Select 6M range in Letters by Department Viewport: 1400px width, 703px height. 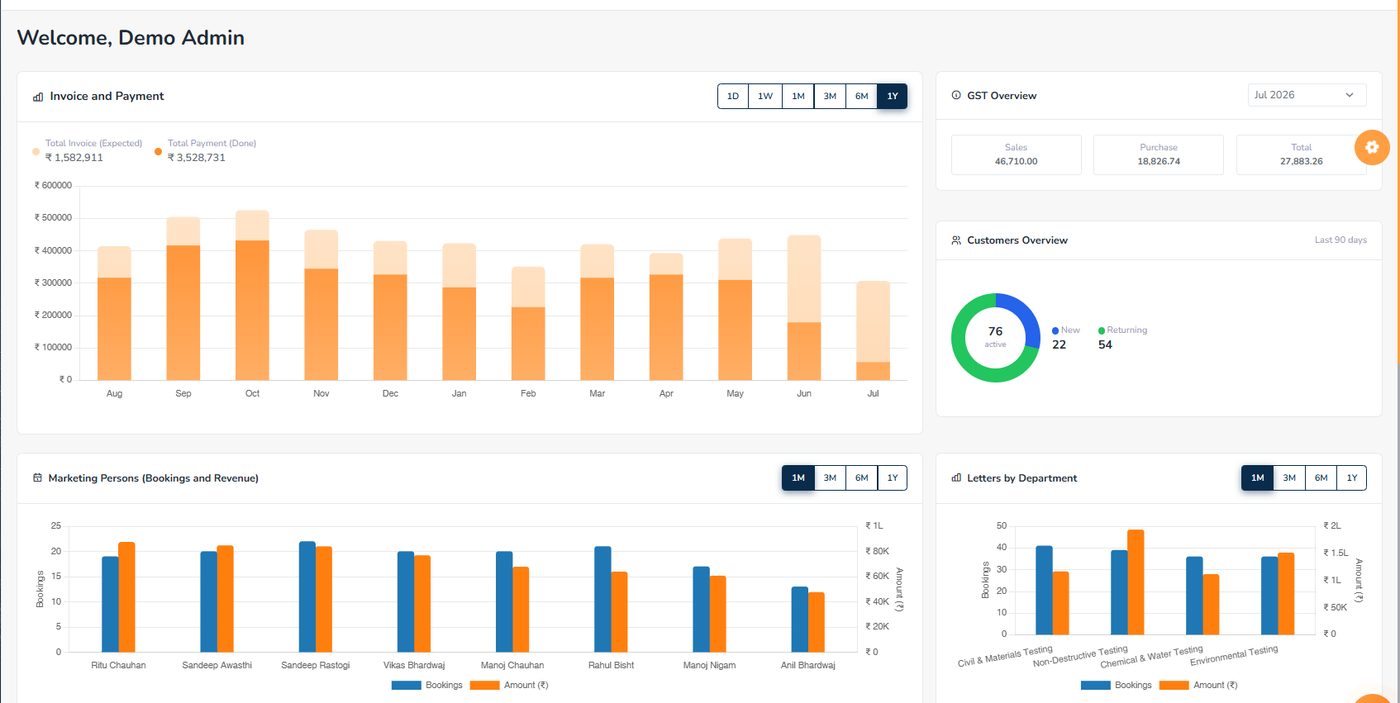[x=1322, y=478]
